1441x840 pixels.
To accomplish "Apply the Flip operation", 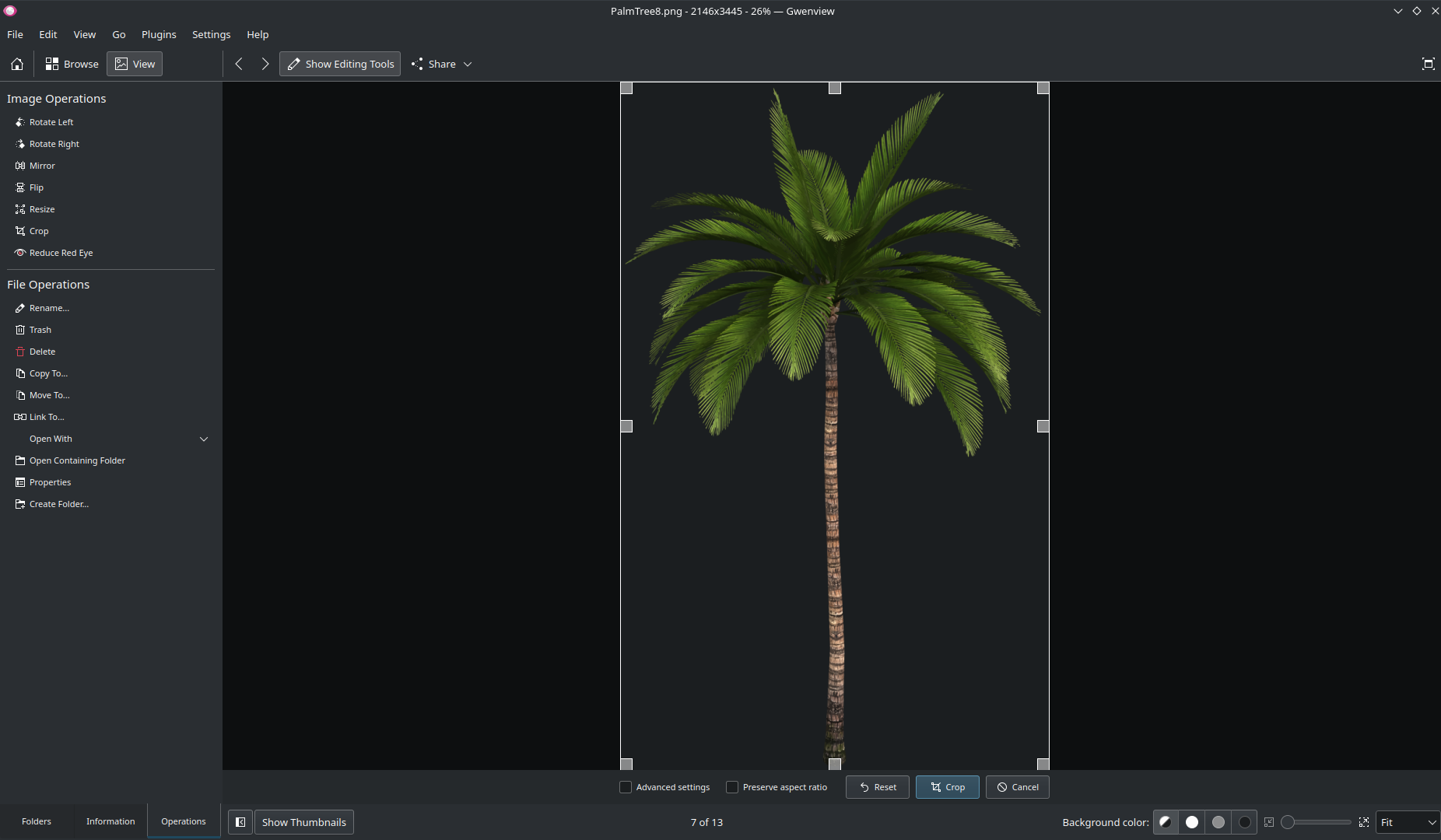I will pyautogui.click(x=36, y=187).
